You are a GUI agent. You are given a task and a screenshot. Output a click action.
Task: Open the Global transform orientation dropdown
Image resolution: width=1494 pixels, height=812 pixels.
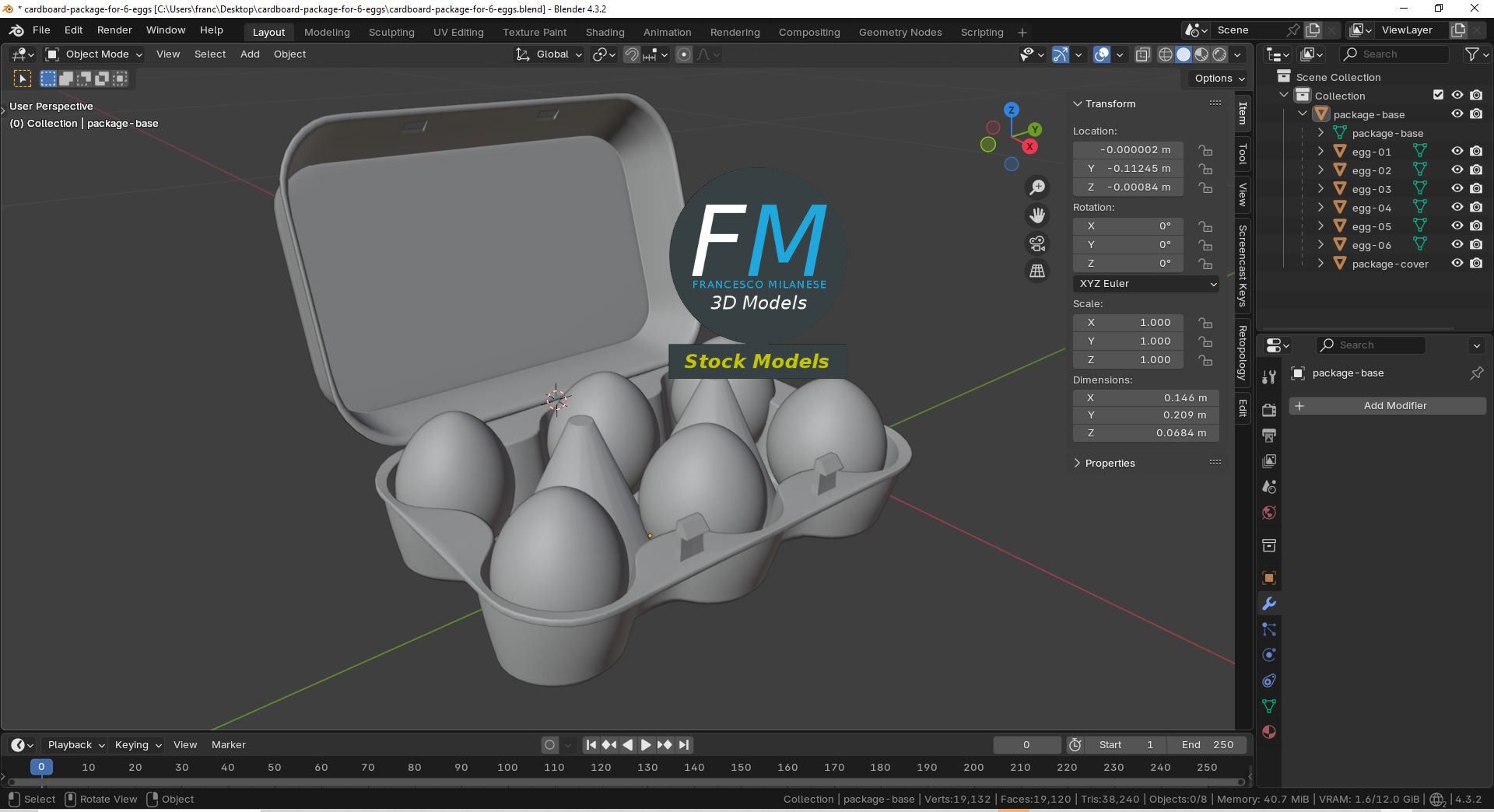pyautogui.click(x=549, y=54)
